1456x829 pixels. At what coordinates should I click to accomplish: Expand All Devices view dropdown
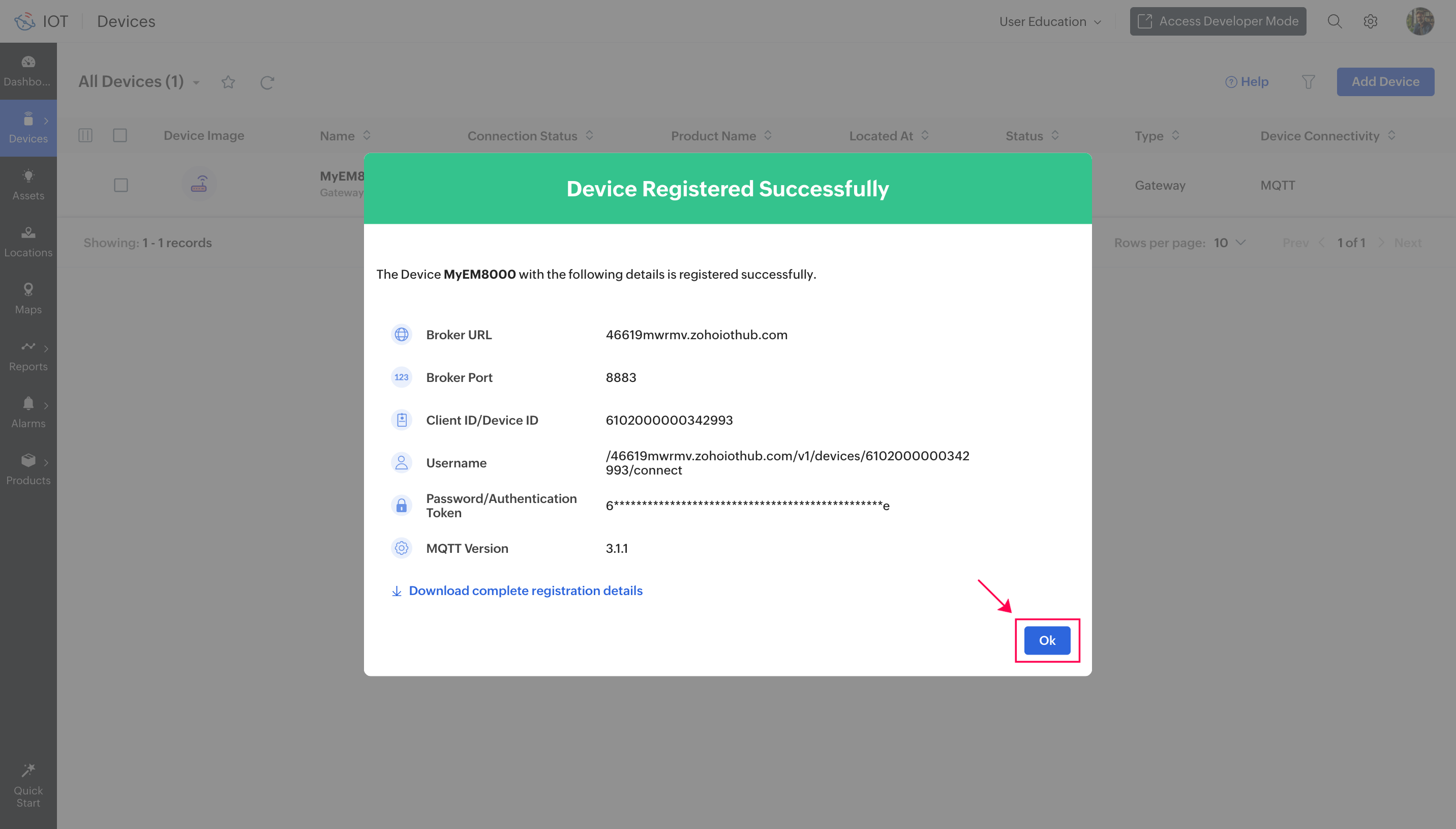(x=196, y=82)
